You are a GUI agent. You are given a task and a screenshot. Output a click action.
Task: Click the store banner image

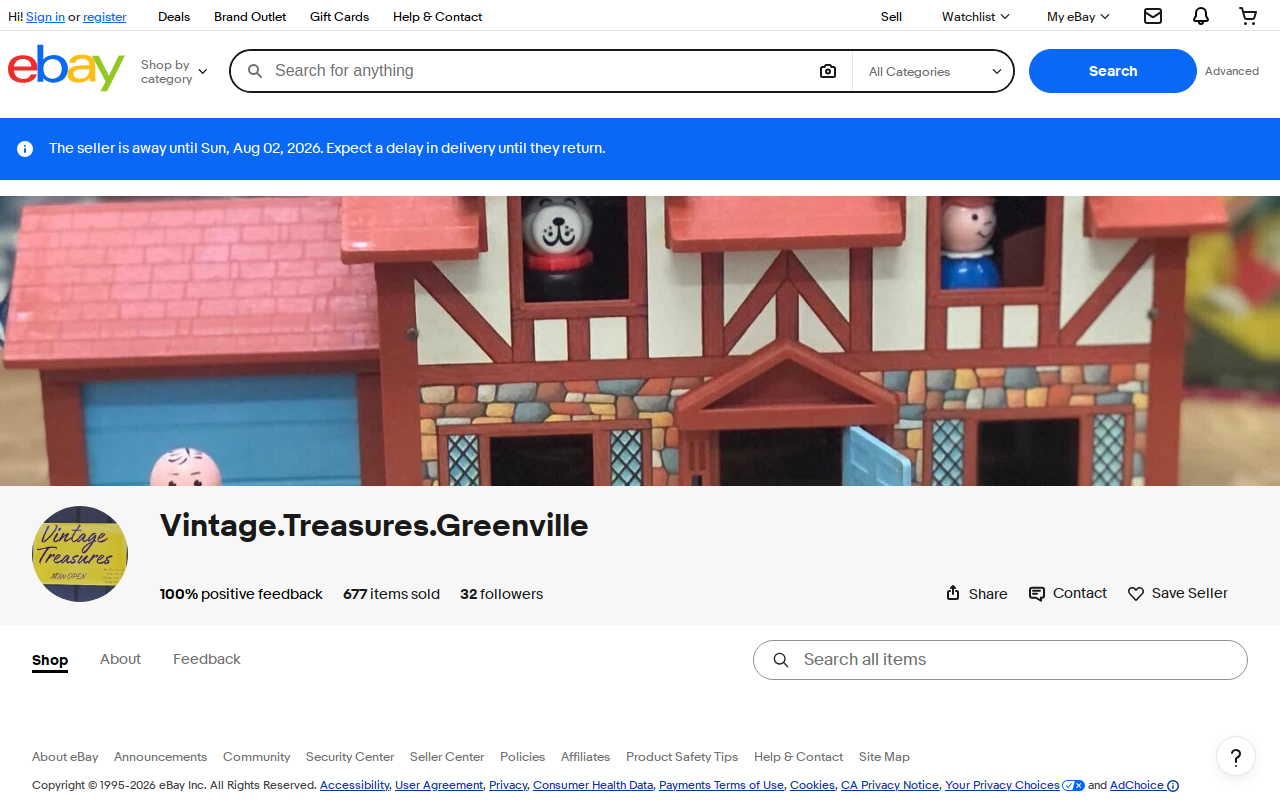tap(640, 341)
